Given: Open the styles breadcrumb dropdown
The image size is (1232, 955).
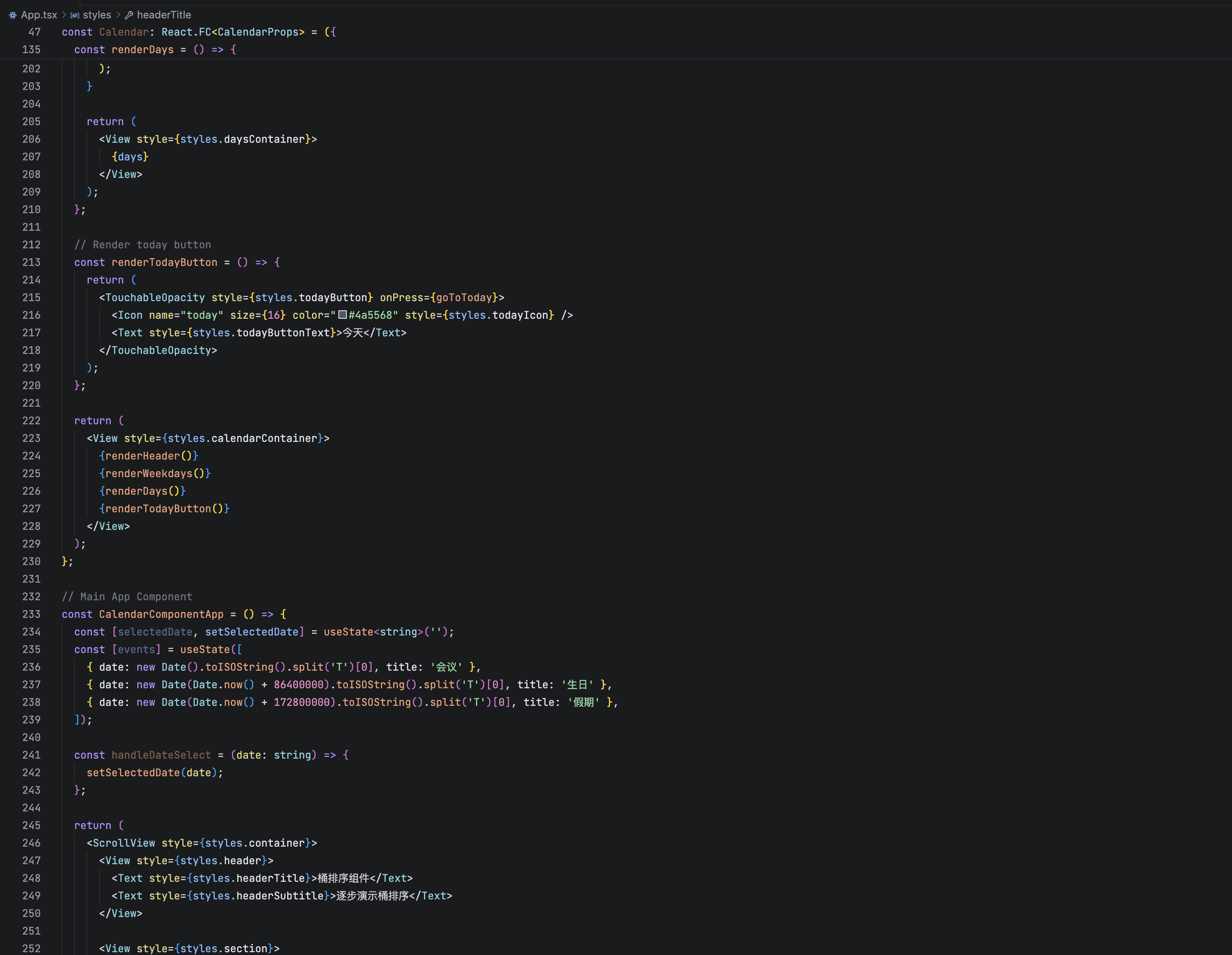Looking at the screenshot, I should (96, 15).
